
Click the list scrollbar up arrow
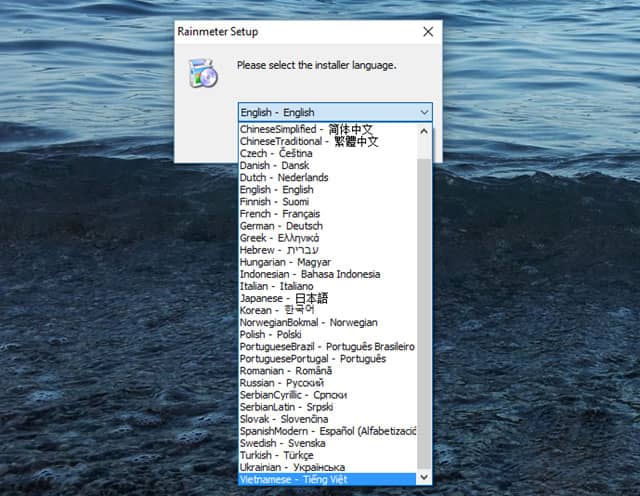[x=424, y=131]
